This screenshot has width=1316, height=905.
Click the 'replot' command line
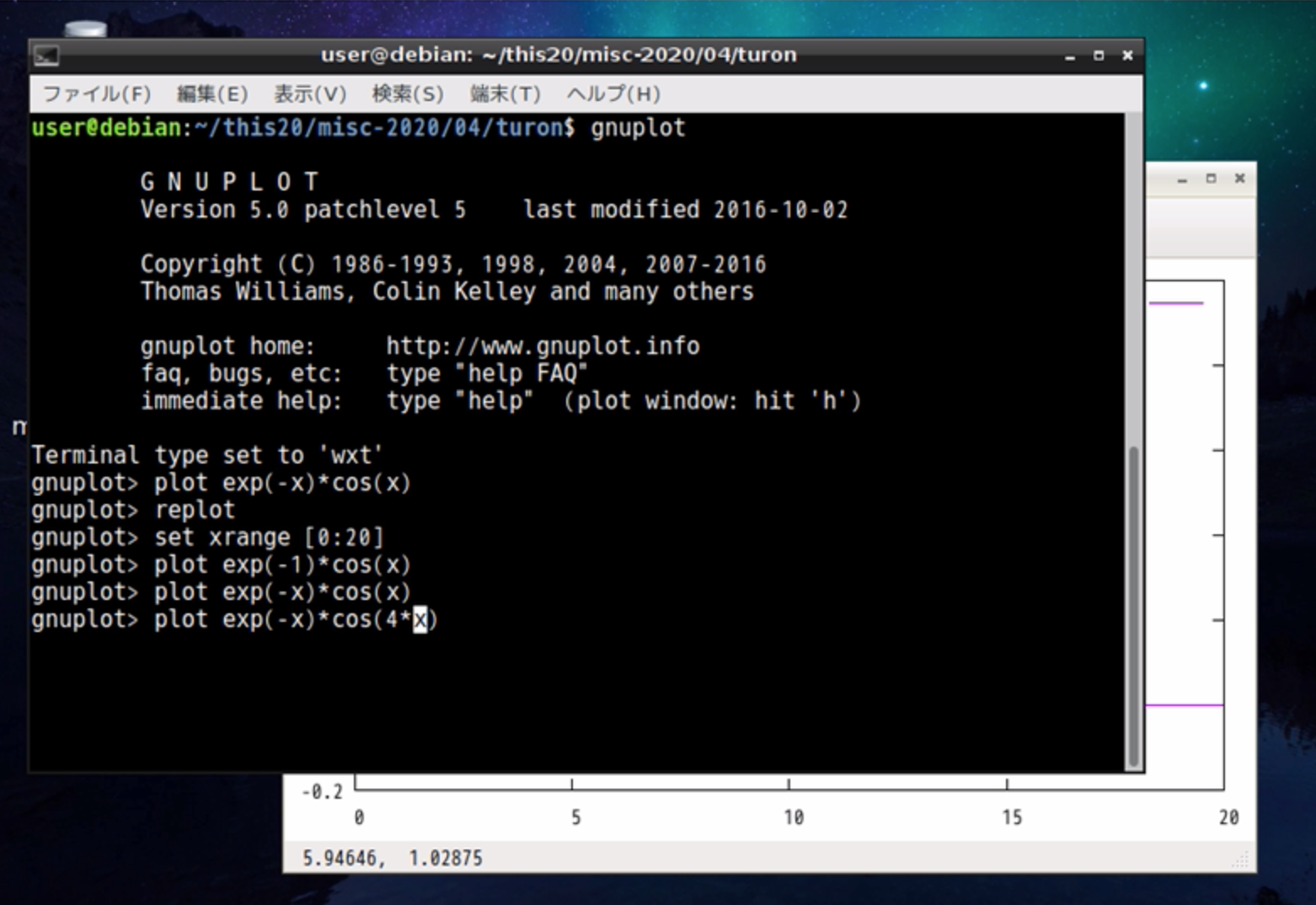tap(133, 510)
